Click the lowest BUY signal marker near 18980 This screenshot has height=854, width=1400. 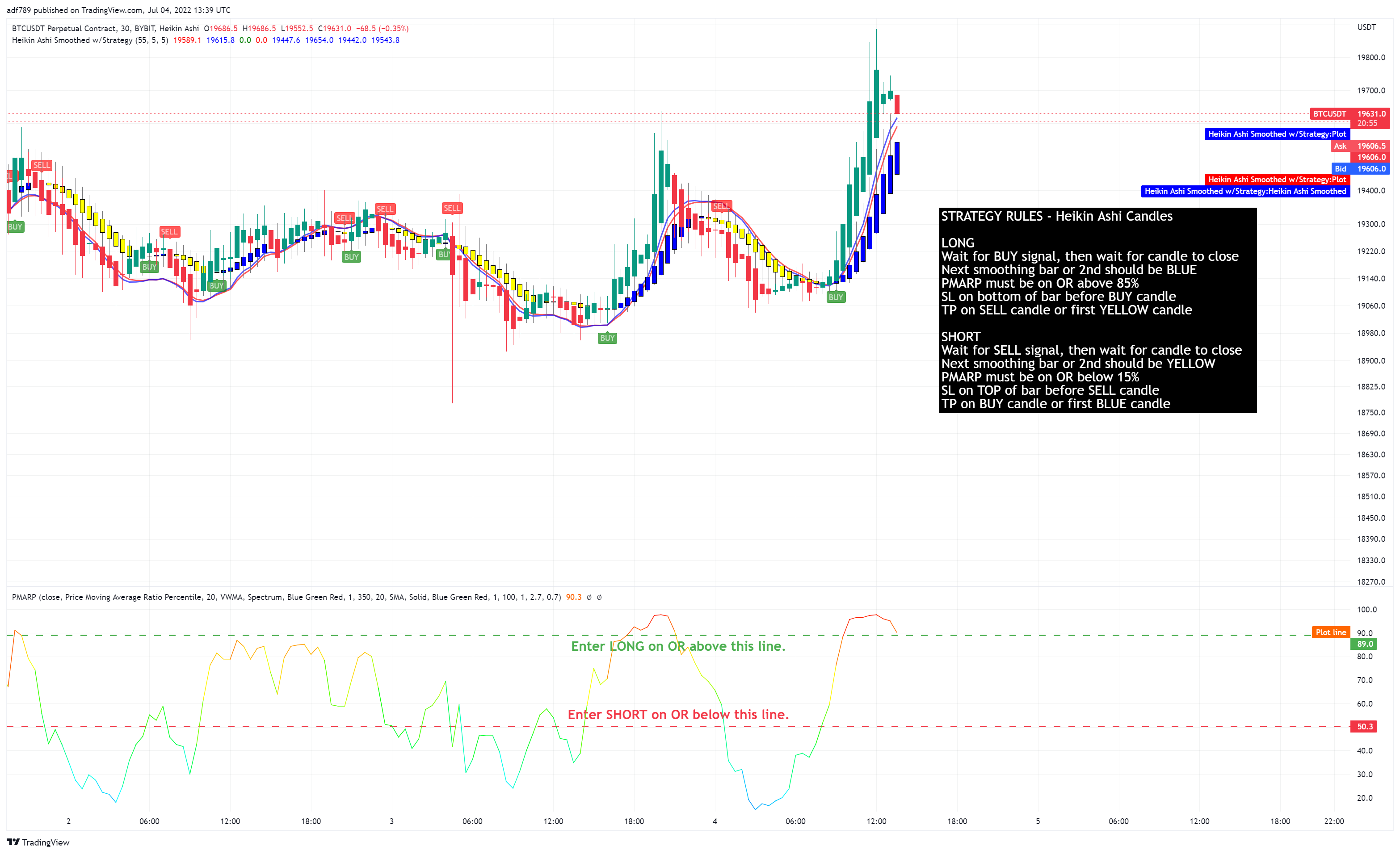tap(607, 338)
